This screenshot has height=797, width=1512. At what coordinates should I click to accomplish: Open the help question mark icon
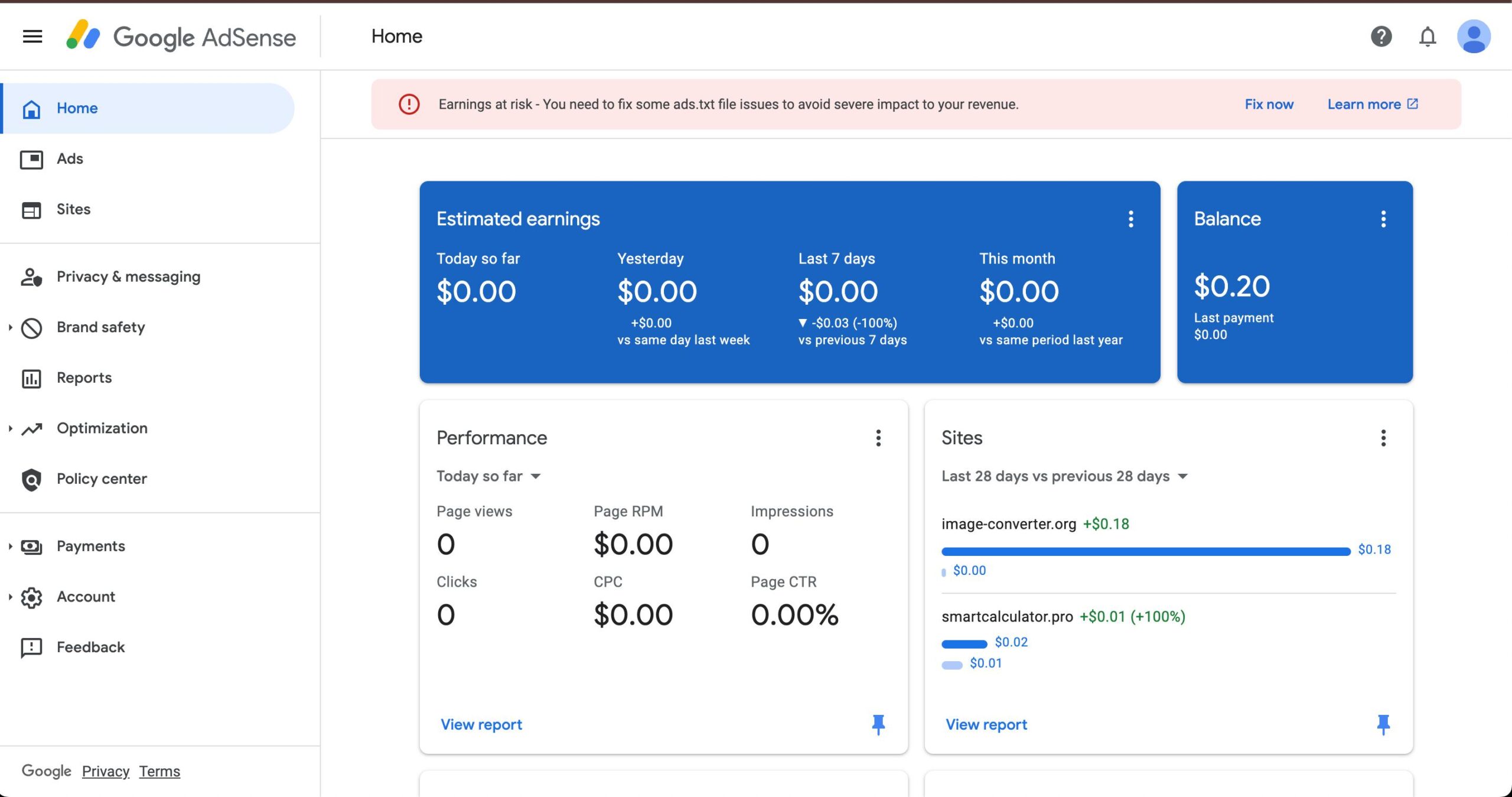1381,37
